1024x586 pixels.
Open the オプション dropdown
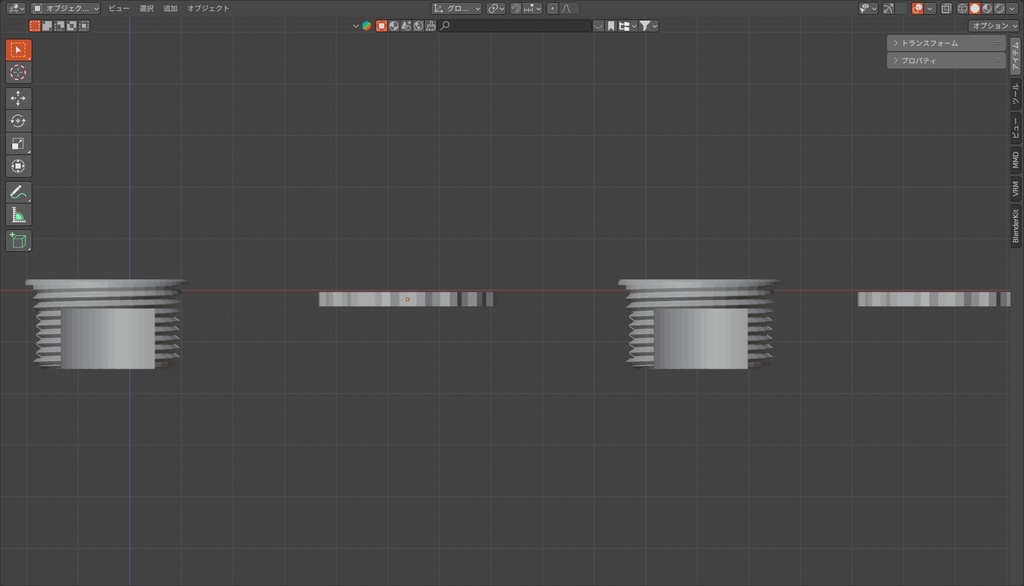[x=993, y=25]
